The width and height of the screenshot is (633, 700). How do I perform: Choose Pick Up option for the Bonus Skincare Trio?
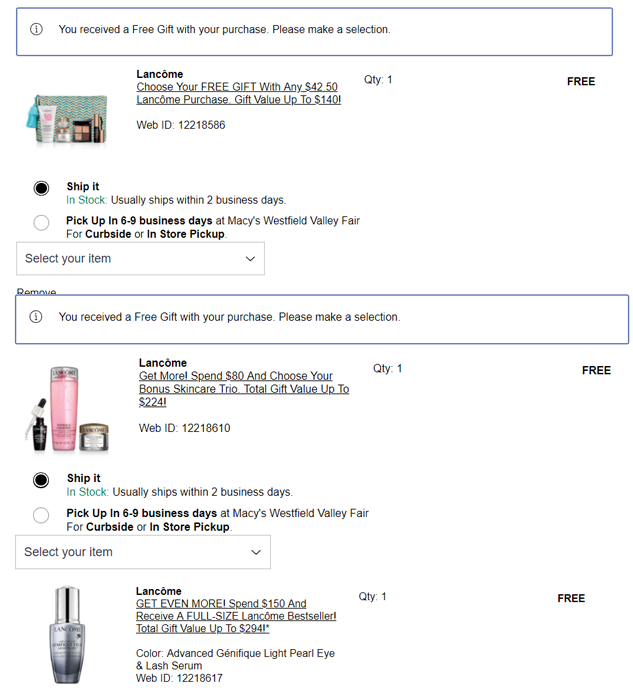[41, 515]
